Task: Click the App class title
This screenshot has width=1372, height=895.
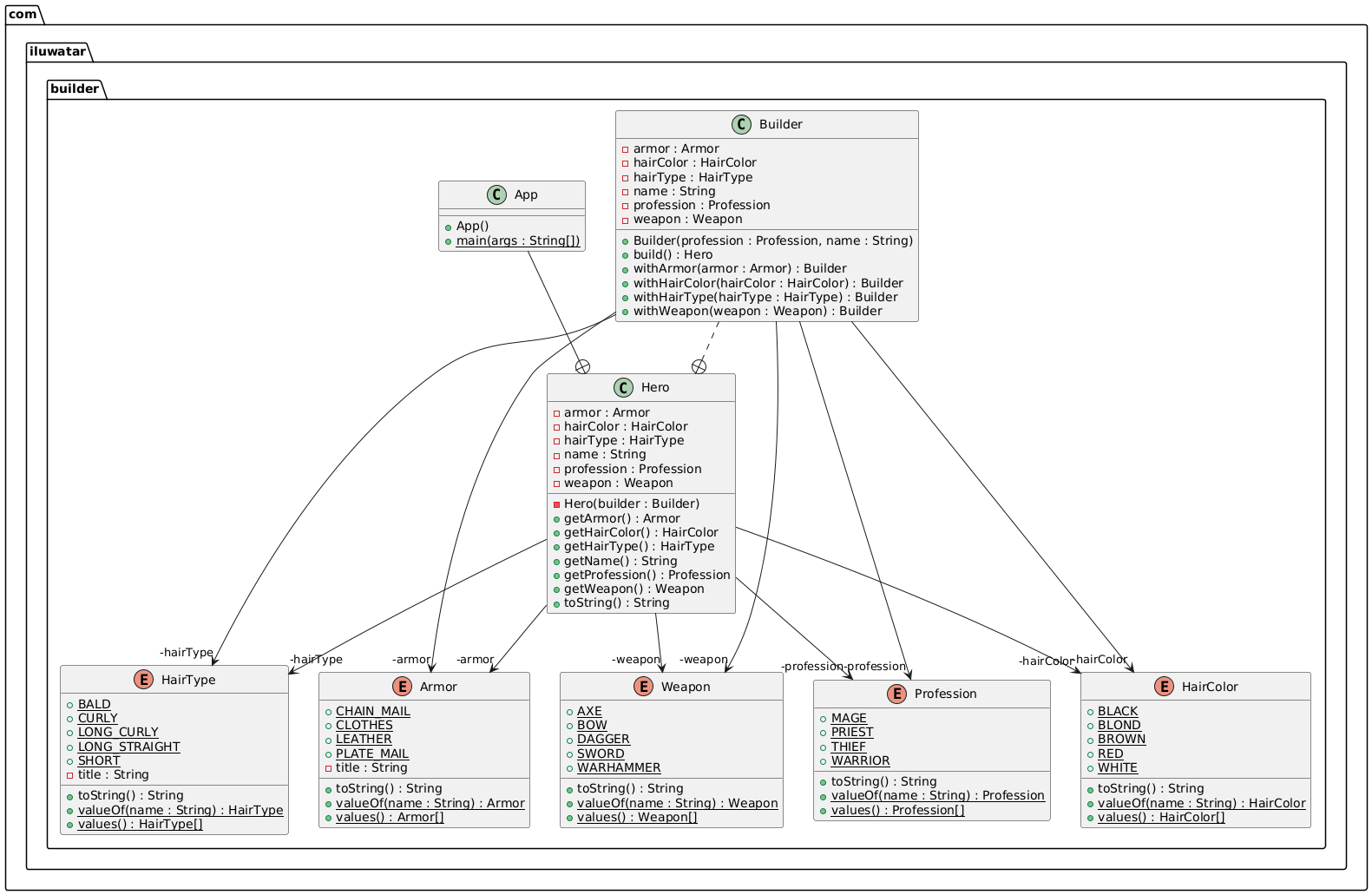Action: point(526,194)
